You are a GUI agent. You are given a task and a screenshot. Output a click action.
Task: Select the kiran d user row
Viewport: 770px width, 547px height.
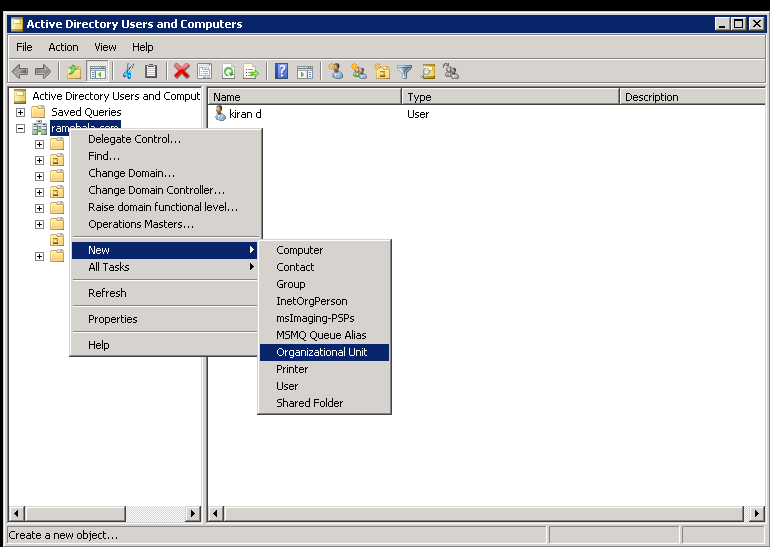click(x=486, y=114)
